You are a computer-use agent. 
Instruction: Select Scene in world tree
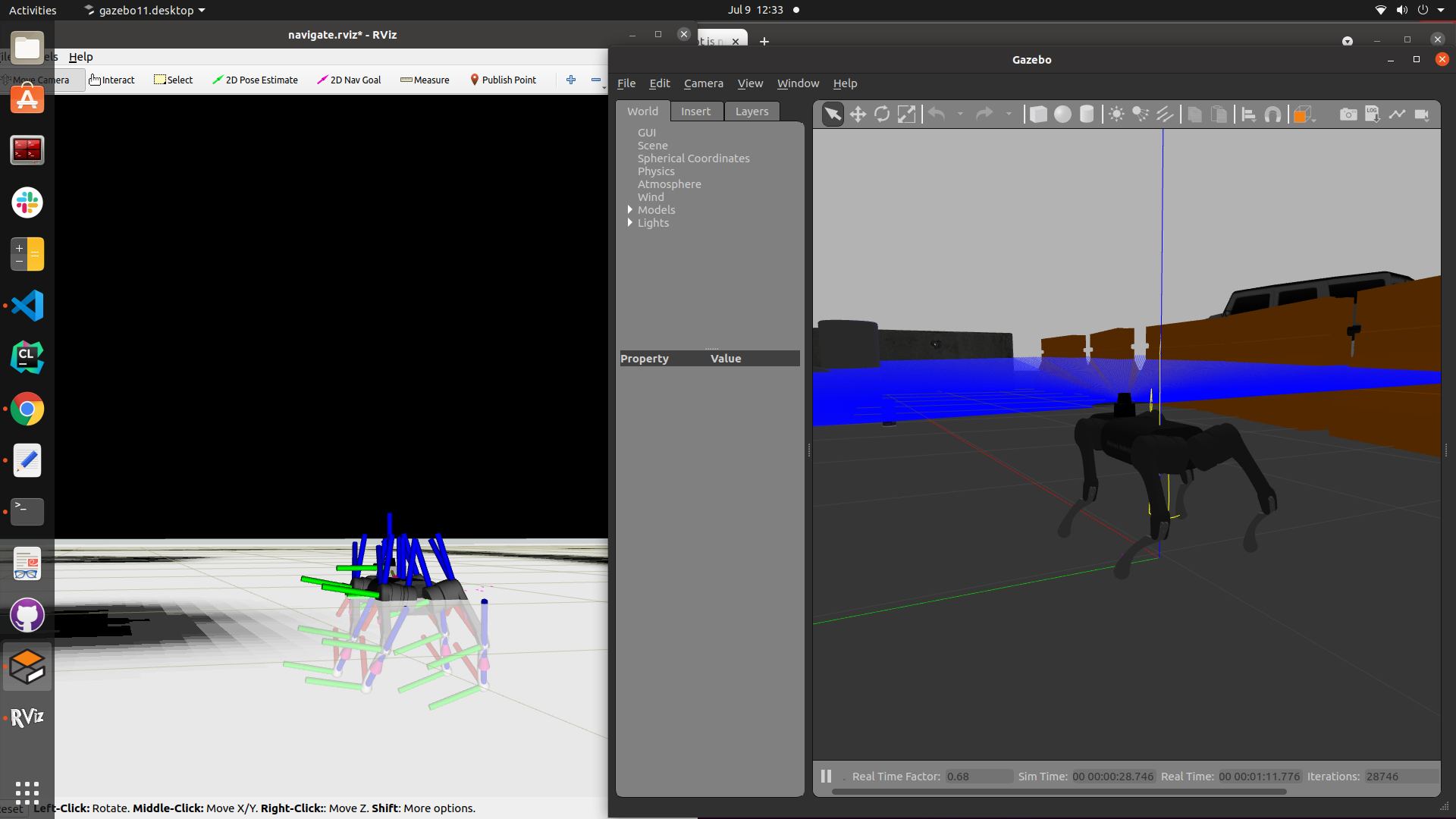click(652, 146)
